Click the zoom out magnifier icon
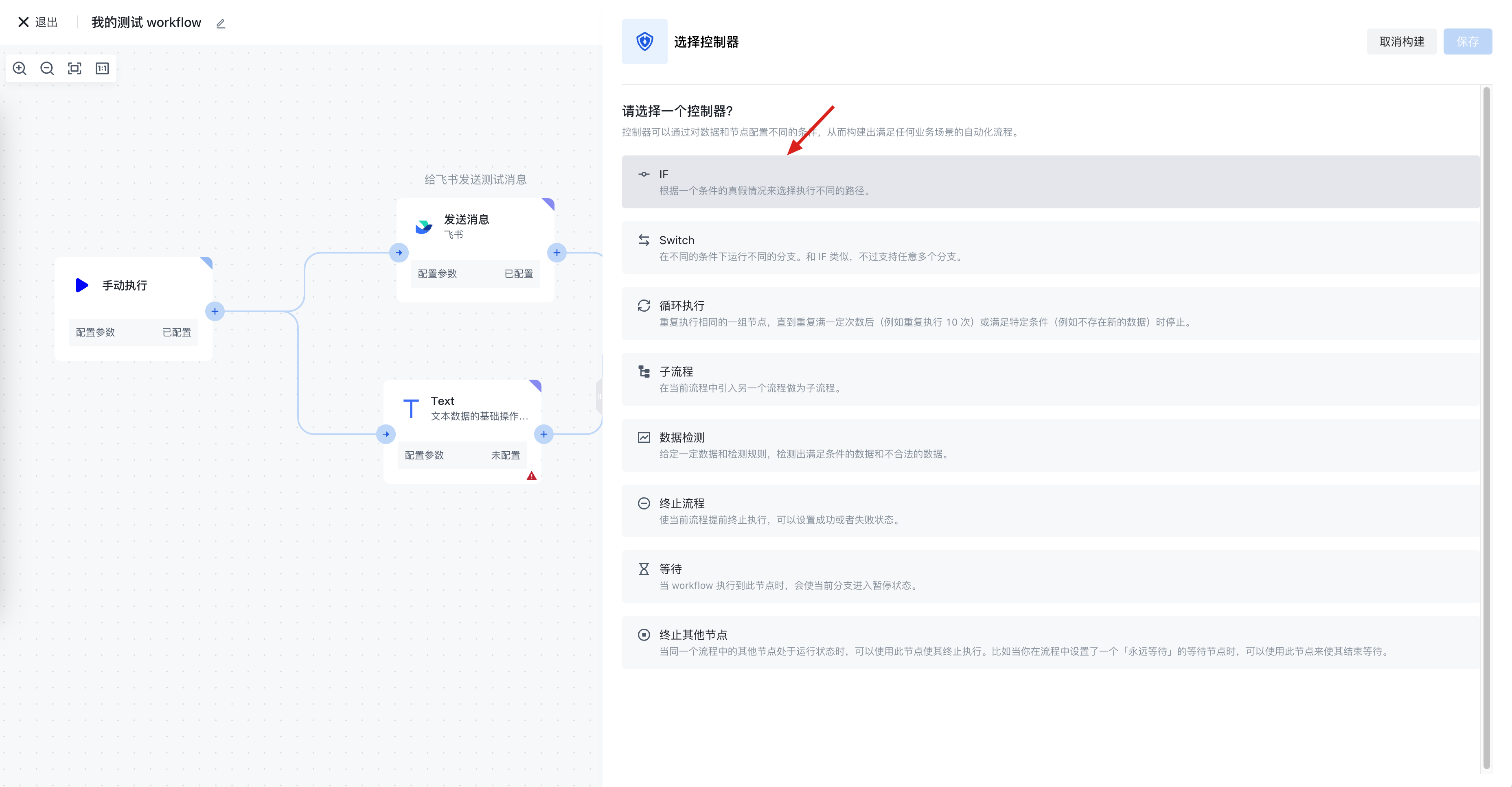1512x787 pixels. [47, 69]
